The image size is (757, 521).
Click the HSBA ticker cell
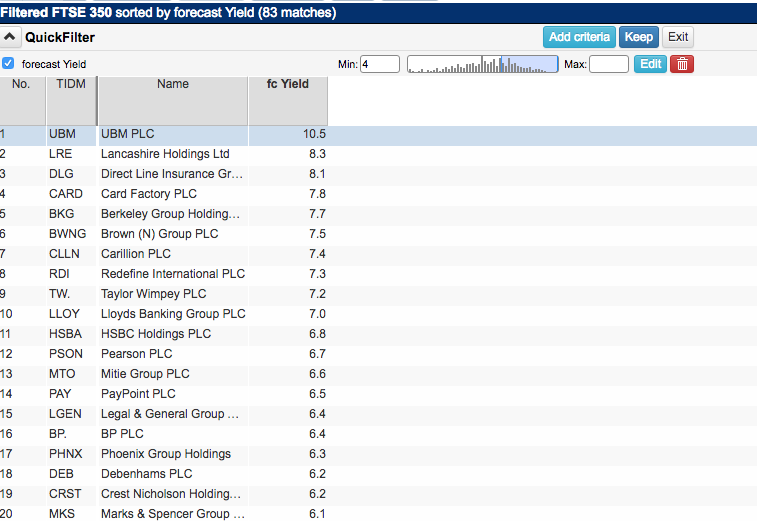pyautogui.click(x=71, y=334)
